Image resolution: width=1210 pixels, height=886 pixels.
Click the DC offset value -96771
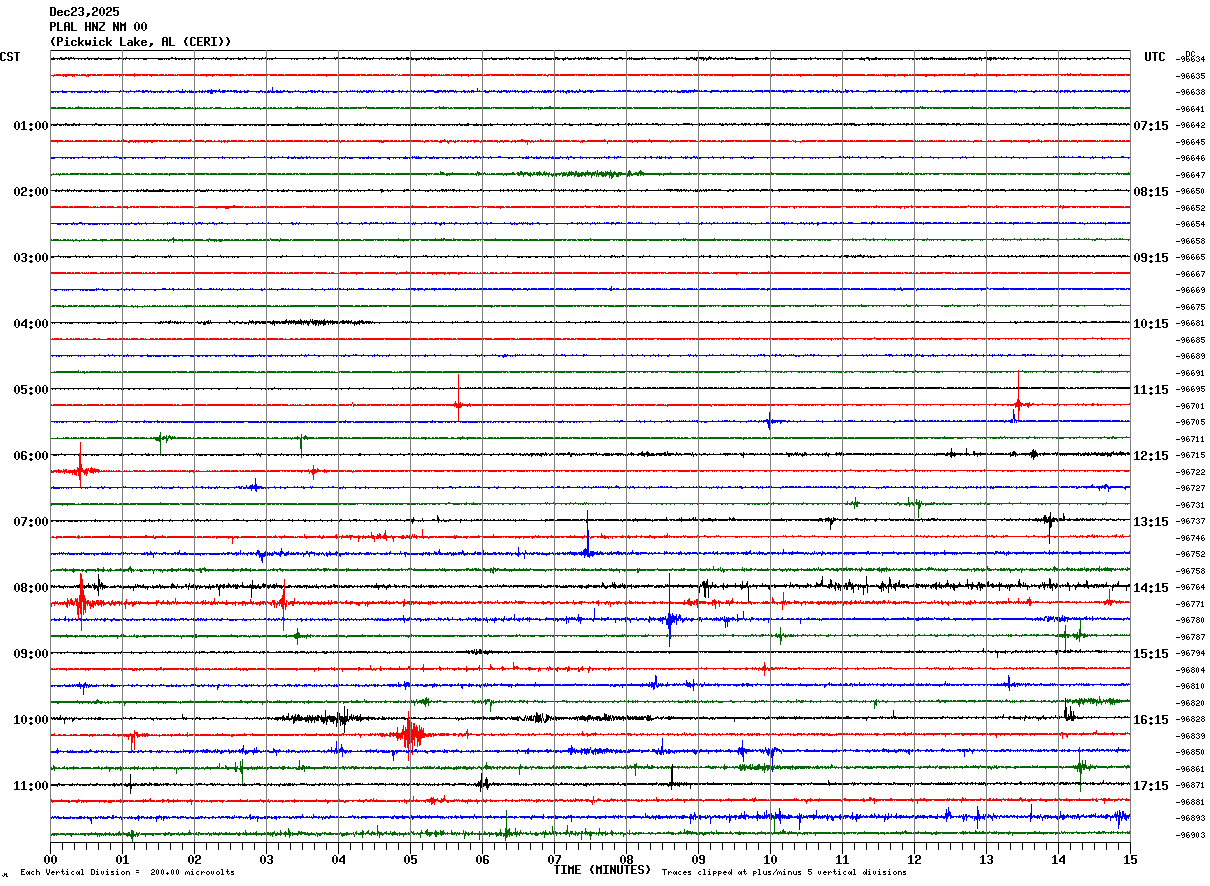1191,605
